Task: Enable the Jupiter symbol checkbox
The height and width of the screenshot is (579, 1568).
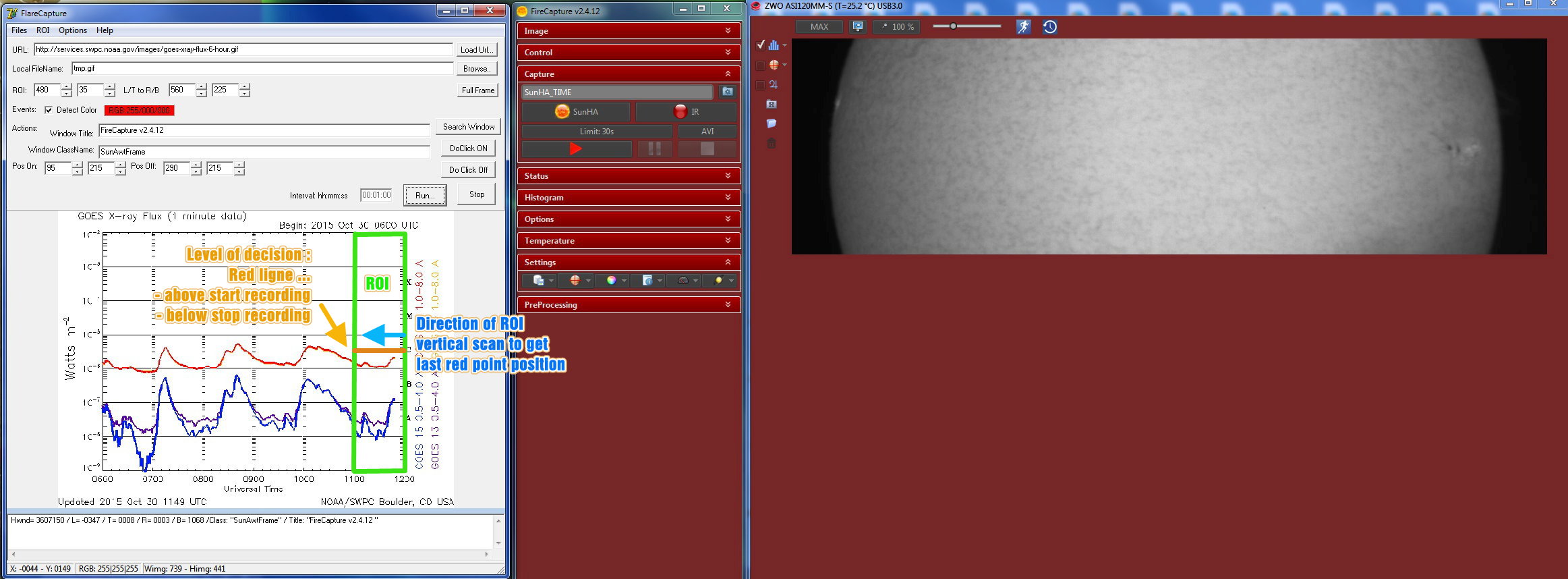Action: click(760, 85)
